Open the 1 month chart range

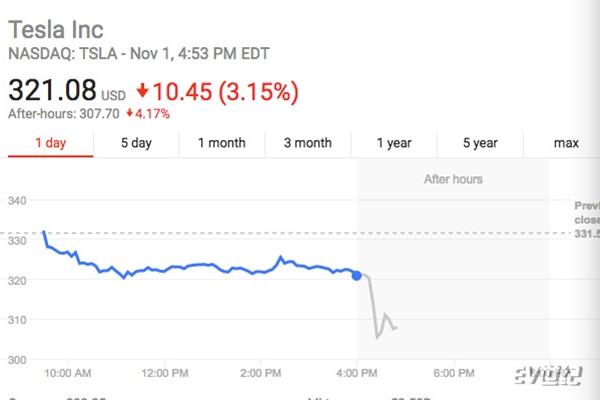222,143
